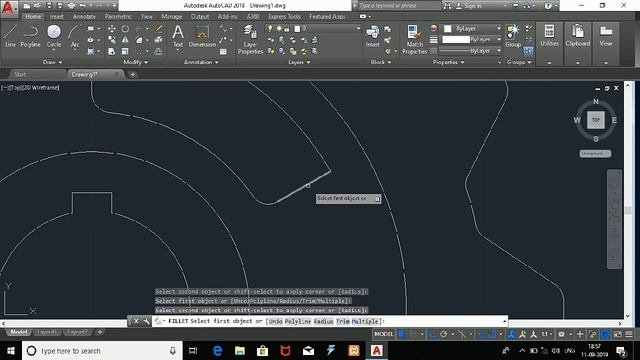Click the Scale tool icon

125,51
